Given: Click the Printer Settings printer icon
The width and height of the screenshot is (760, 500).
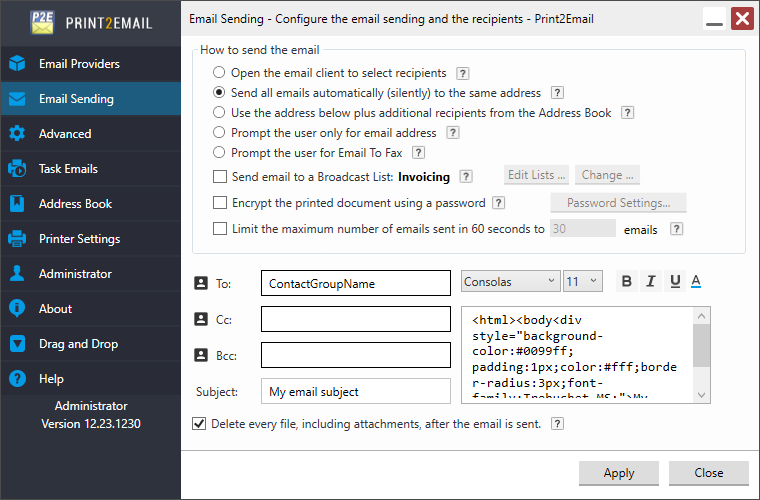Looking at the screenshot, I should 17,238.
